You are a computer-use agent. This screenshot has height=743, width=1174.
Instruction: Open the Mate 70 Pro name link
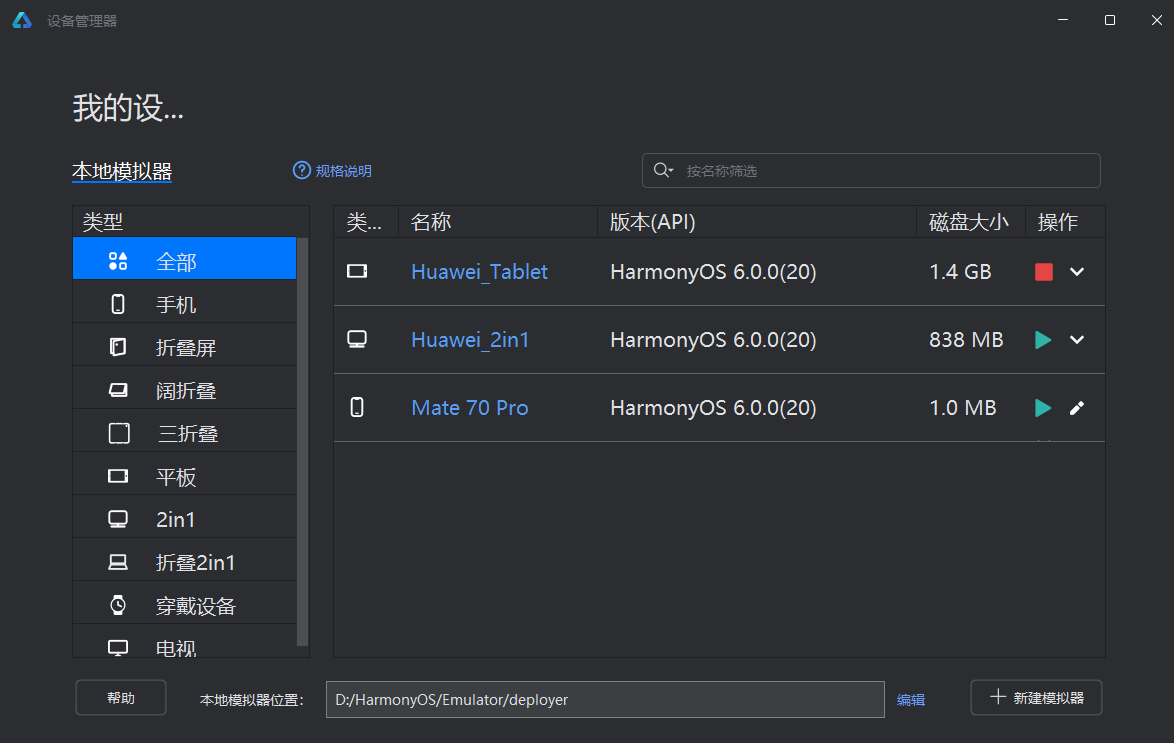(470, 408)
